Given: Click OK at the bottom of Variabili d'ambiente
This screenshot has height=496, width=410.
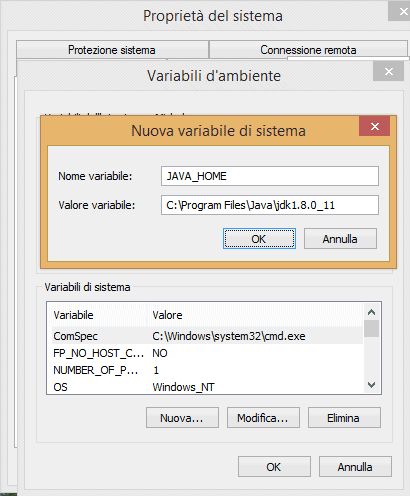Looking at the screenshot, I should click(x=274, y=467).
